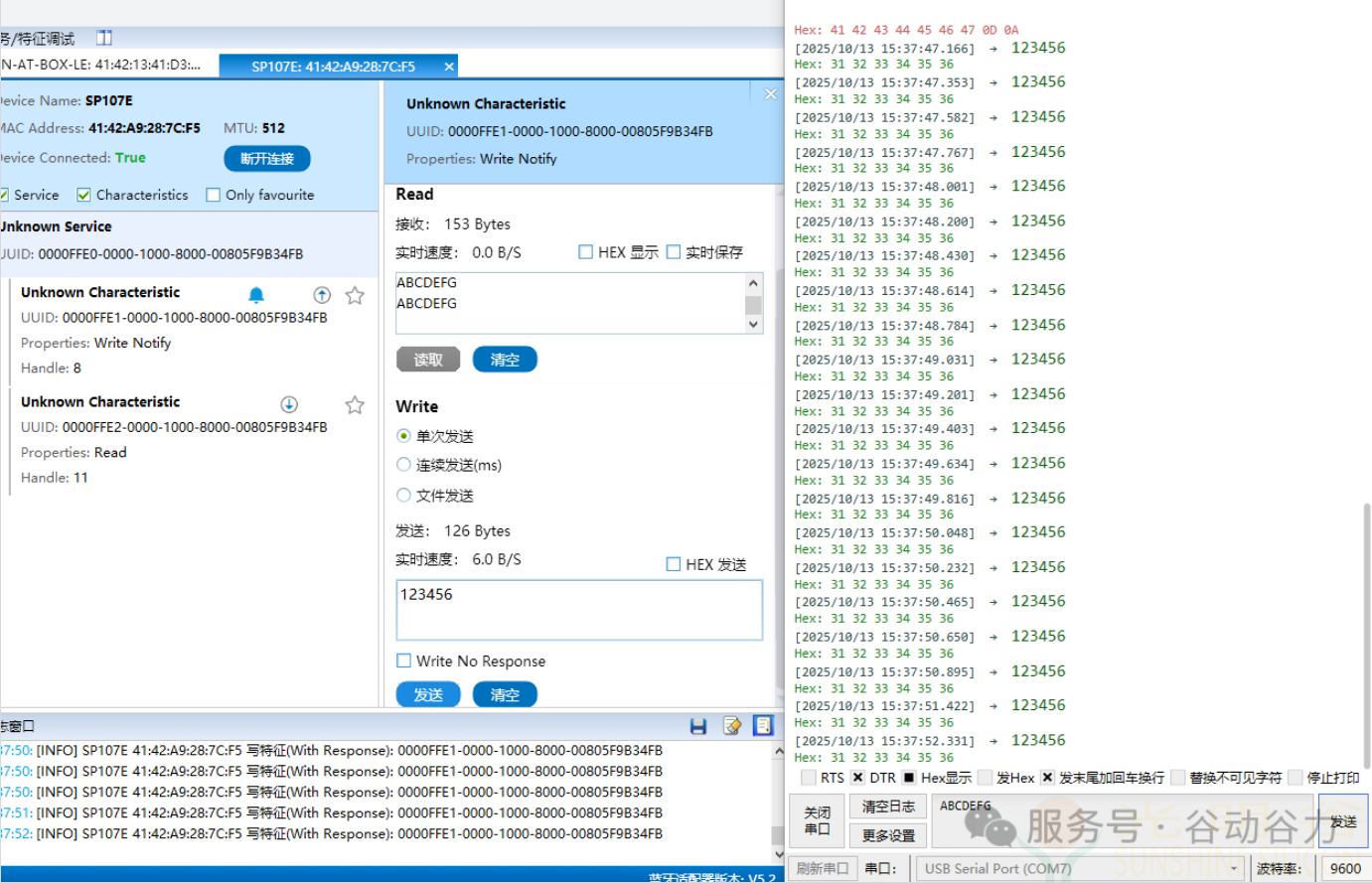Click 关闭串口 button in serial tool
Image resolution: width=1372 pixels, height=883 pixels.
point(817,820)
